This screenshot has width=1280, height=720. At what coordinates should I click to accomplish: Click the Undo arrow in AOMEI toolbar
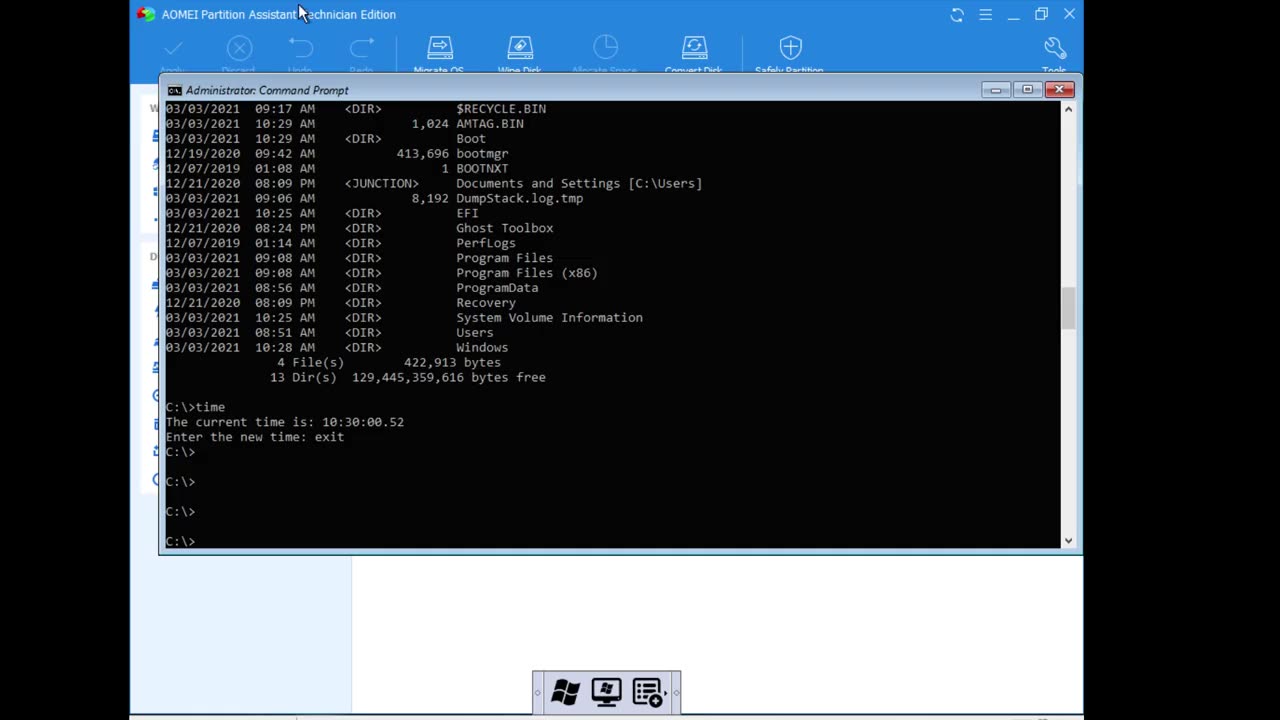300,48
